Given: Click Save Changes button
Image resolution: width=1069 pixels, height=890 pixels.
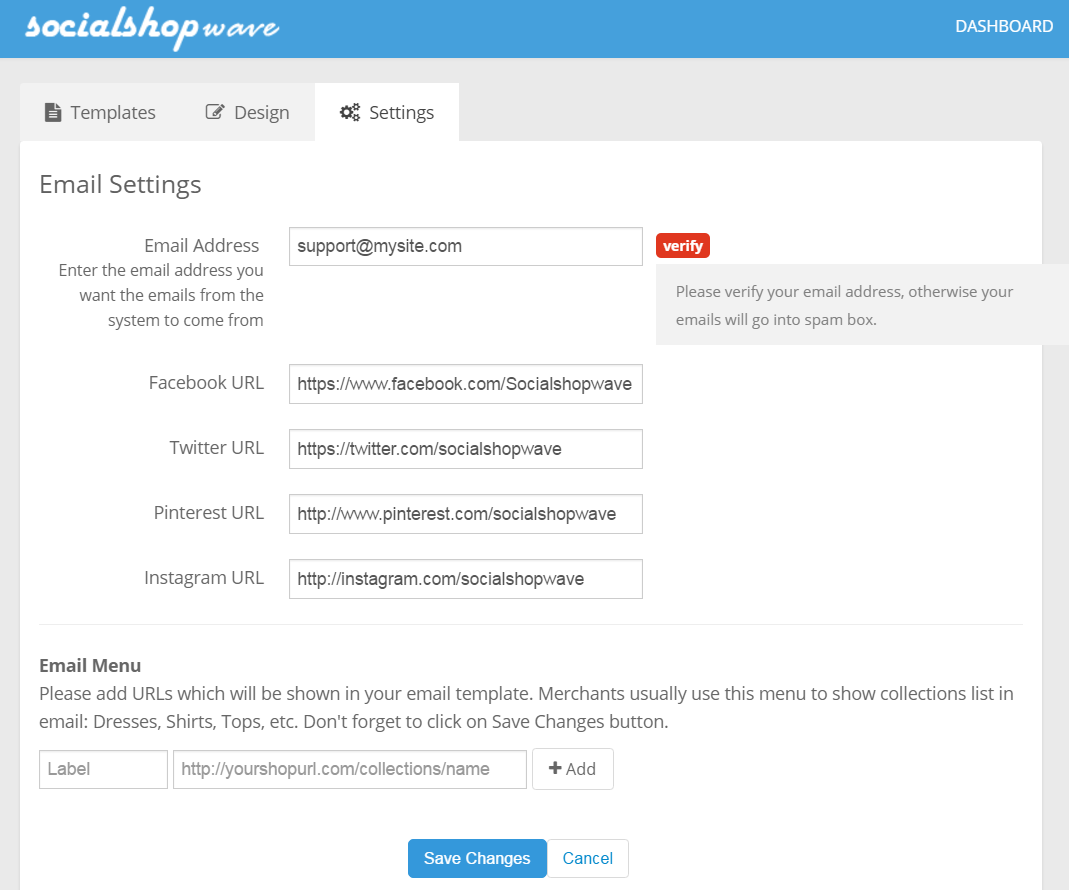Looking at the screenshot, I should (x=477, y=858).
